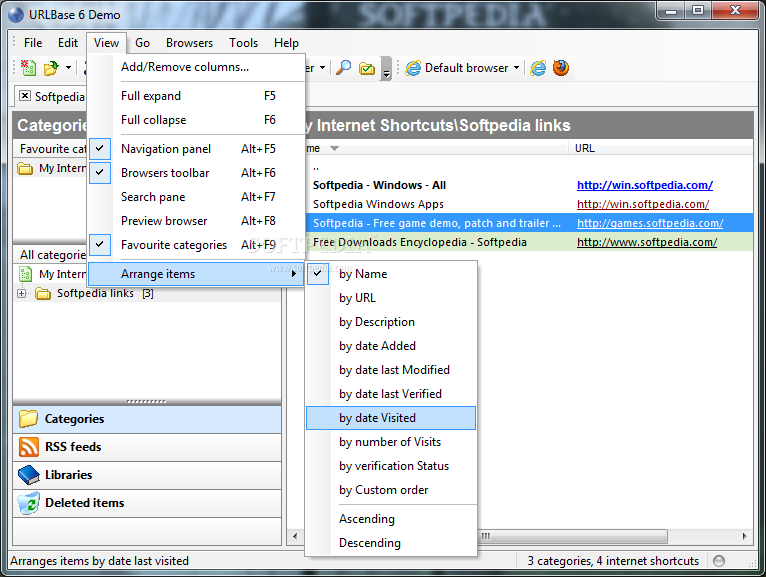Click the Name column sort arrow
The height and width of the screenshot is (577, 766).
click(x=334, y=149)
